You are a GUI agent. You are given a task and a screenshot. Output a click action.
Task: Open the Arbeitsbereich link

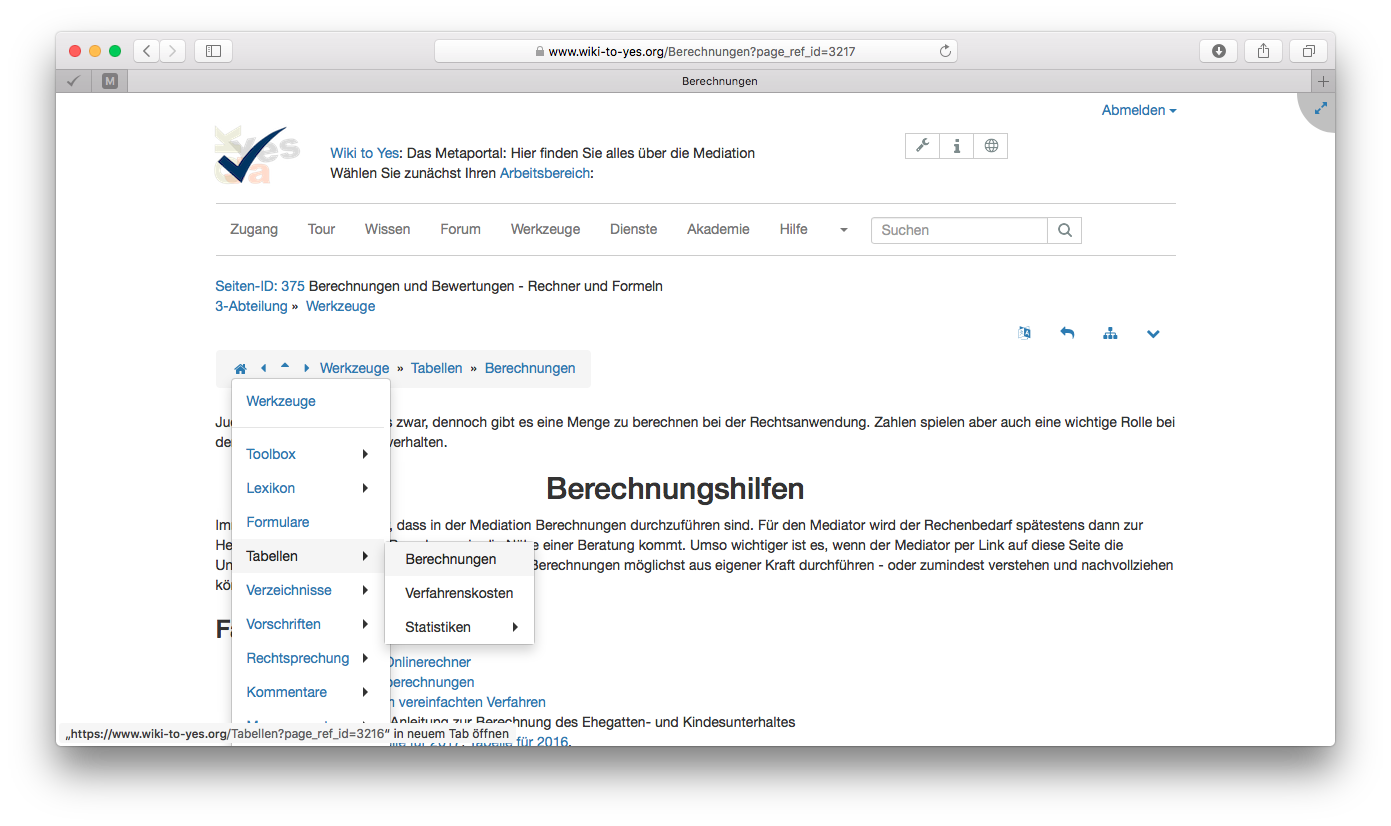tap(544, 173)
